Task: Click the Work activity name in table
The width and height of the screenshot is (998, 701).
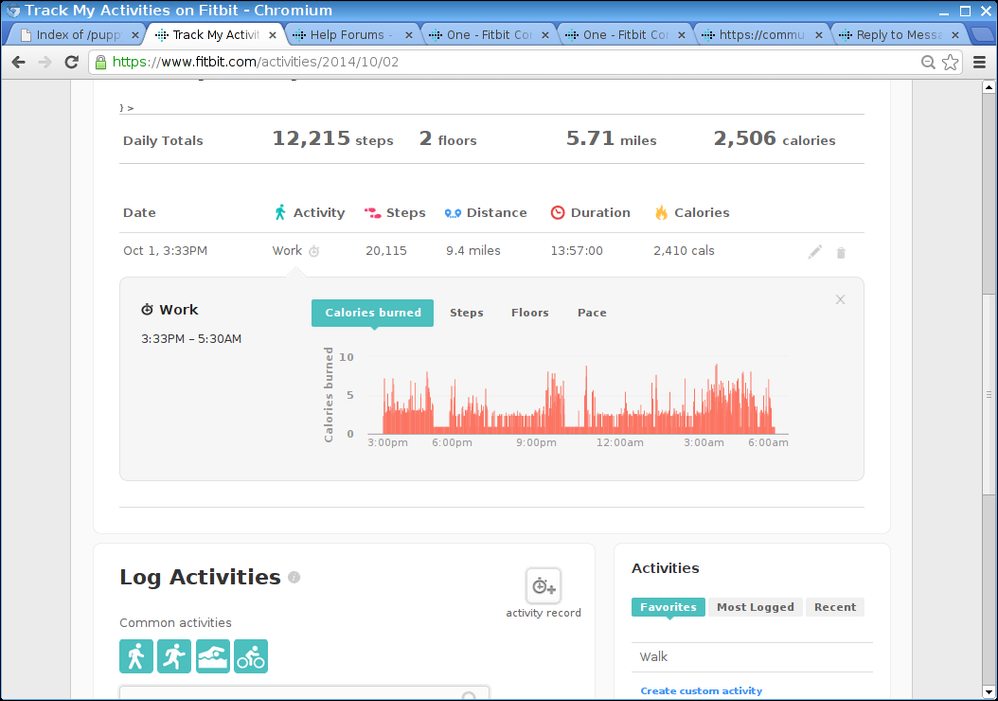Action: (x=287, y=251)
